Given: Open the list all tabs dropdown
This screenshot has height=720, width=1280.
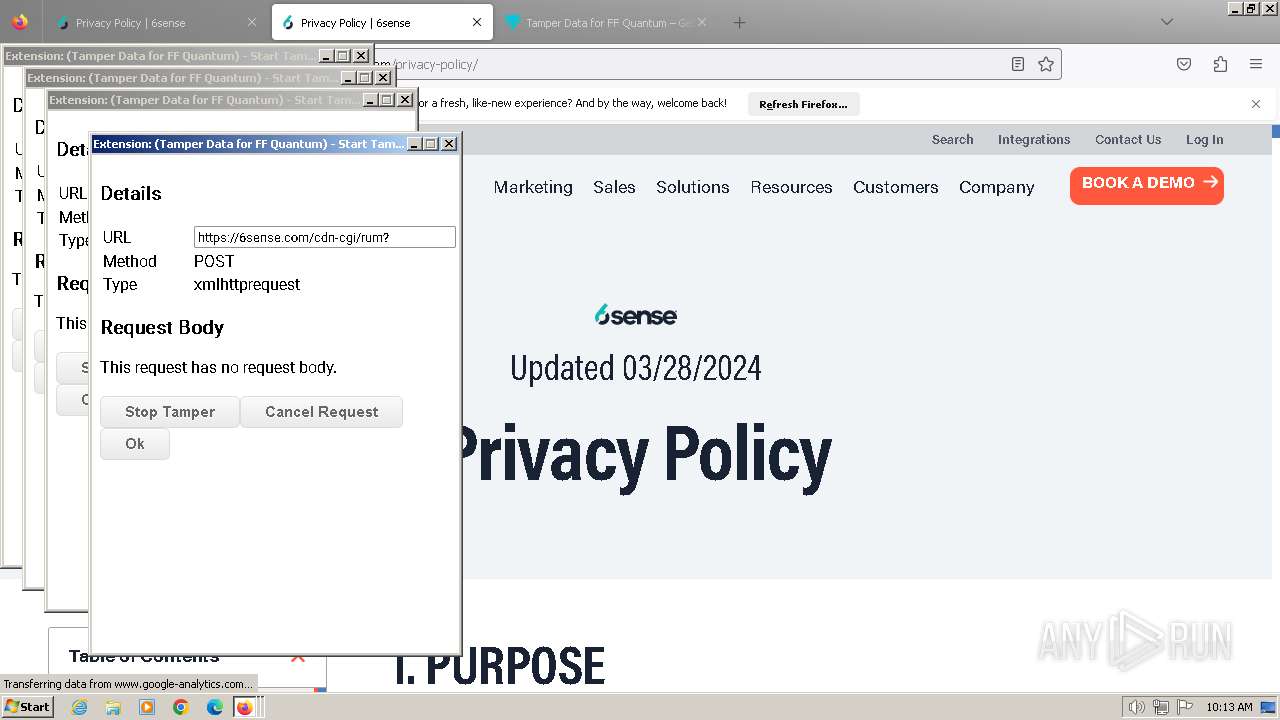Looking at the screenshot, I should click(1166, 22).
